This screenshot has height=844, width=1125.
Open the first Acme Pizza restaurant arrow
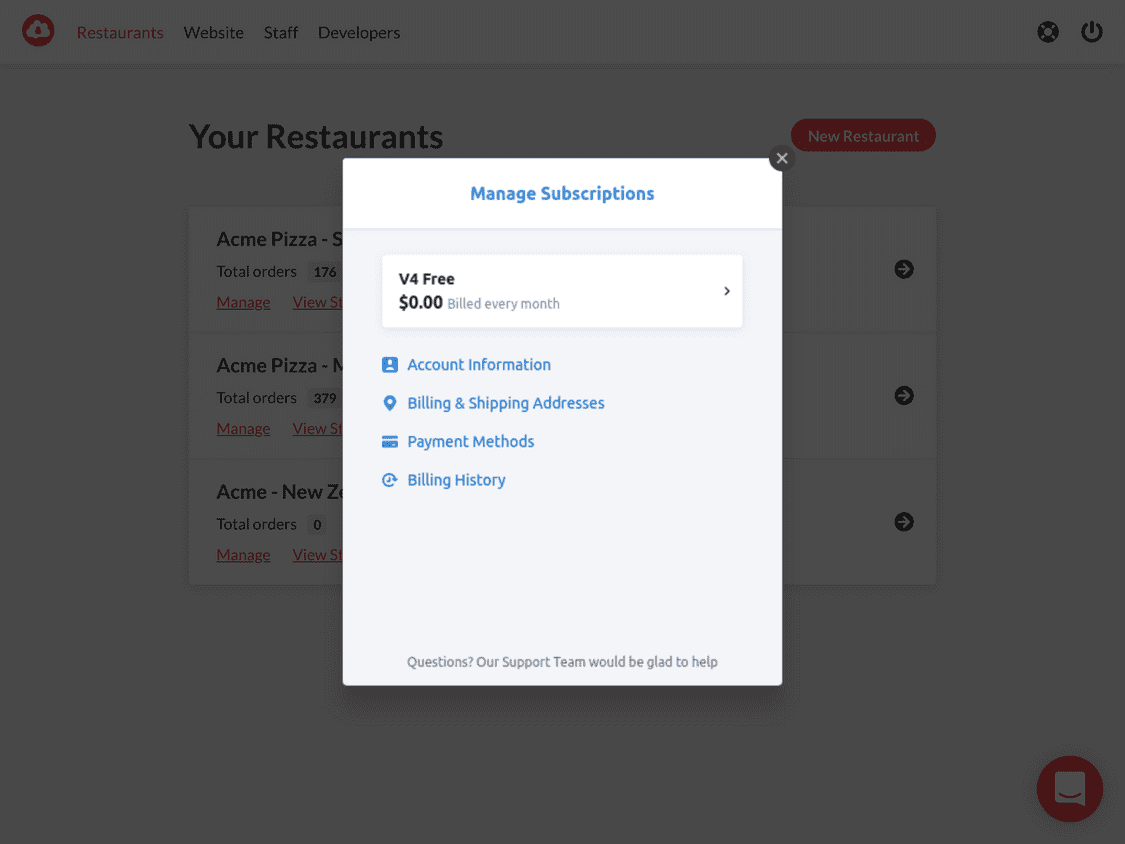904,269
